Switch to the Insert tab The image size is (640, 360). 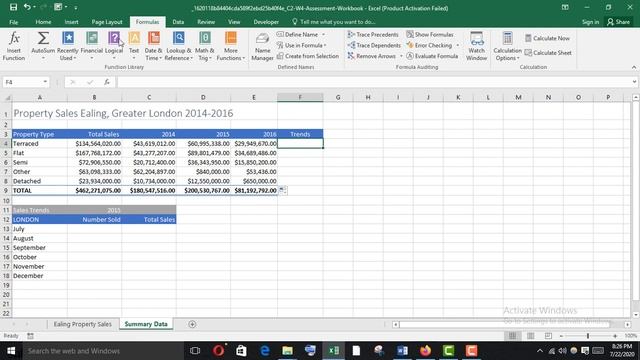pos(71,22)
